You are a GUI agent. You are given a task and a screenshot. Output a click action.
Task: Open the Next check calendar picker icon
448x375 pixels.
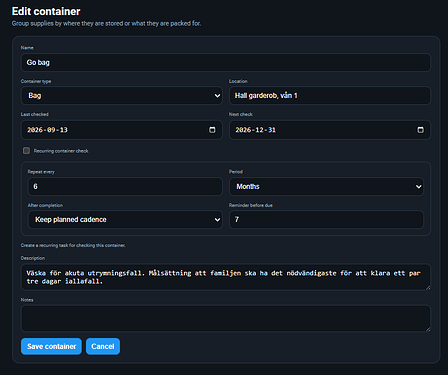pyautogui.click(x=421, y=130)
